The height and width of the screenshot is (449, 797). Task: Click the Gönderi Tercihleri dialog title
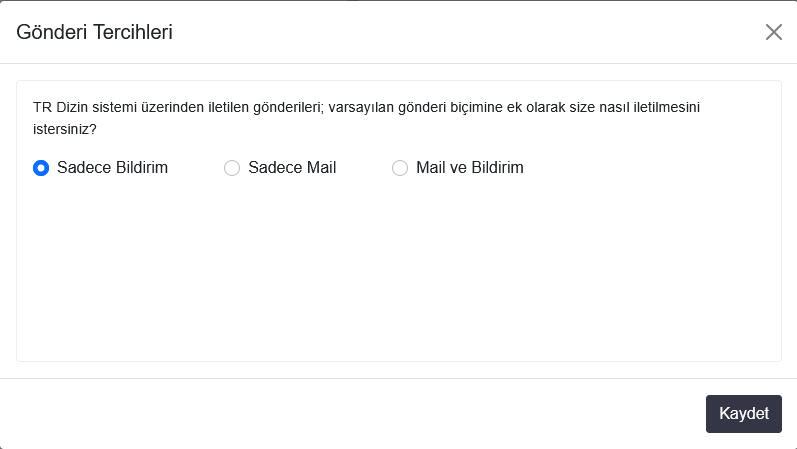click(95, 32)
